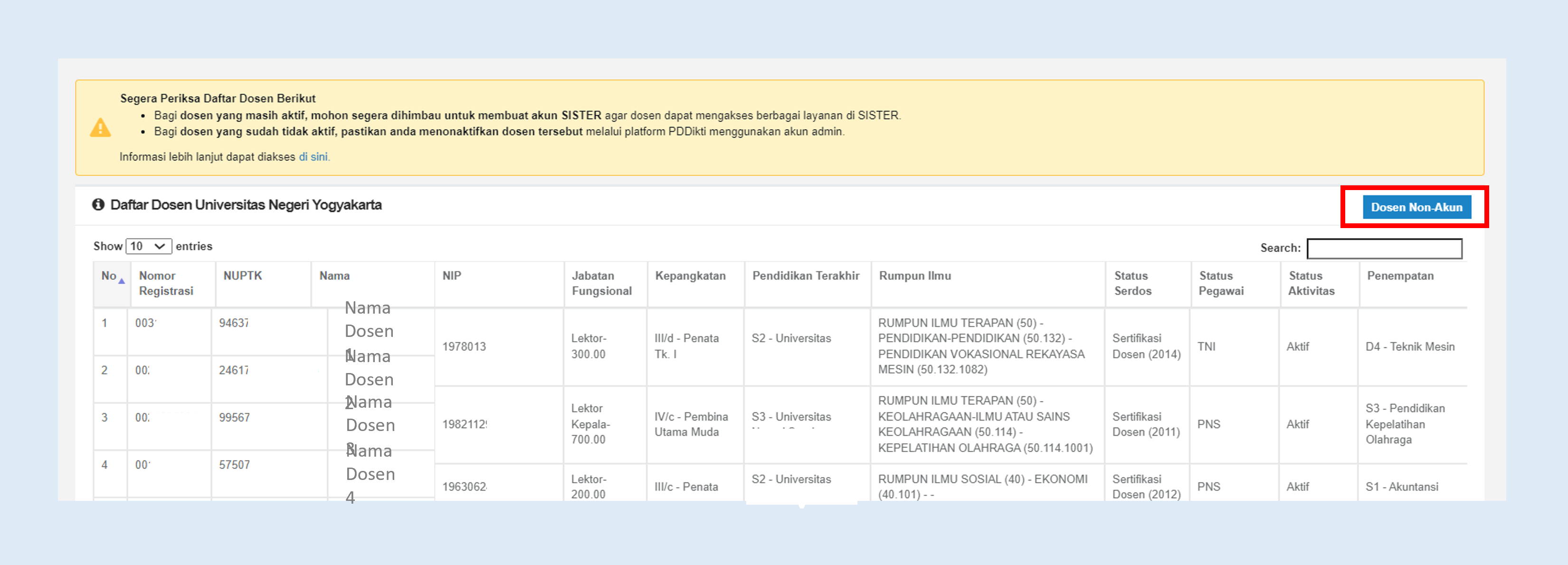
Task: Click NIP value 1978013
Action: (x=465, y=346)
